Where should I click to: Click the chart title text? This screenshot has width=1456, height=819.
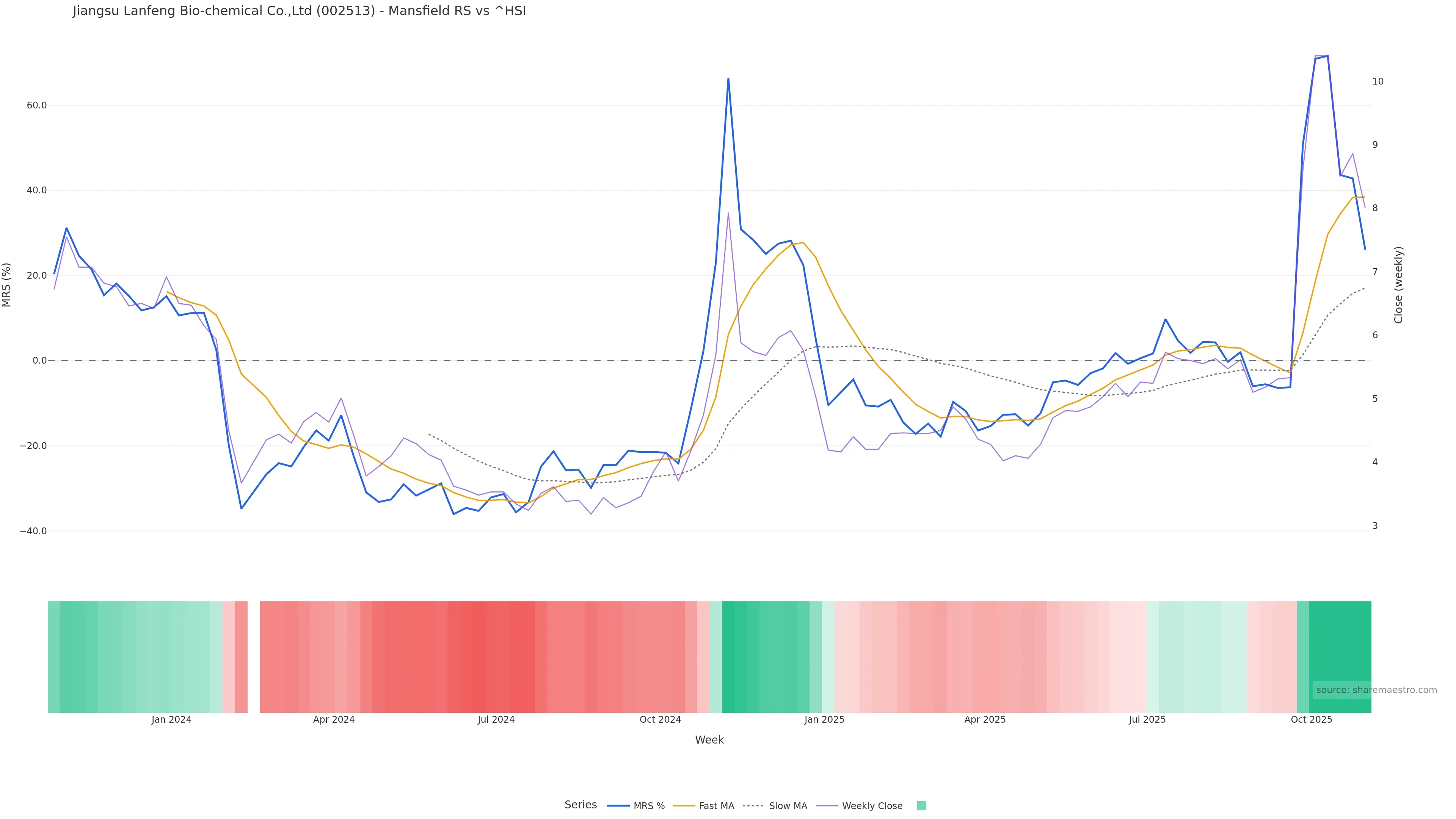299,11
